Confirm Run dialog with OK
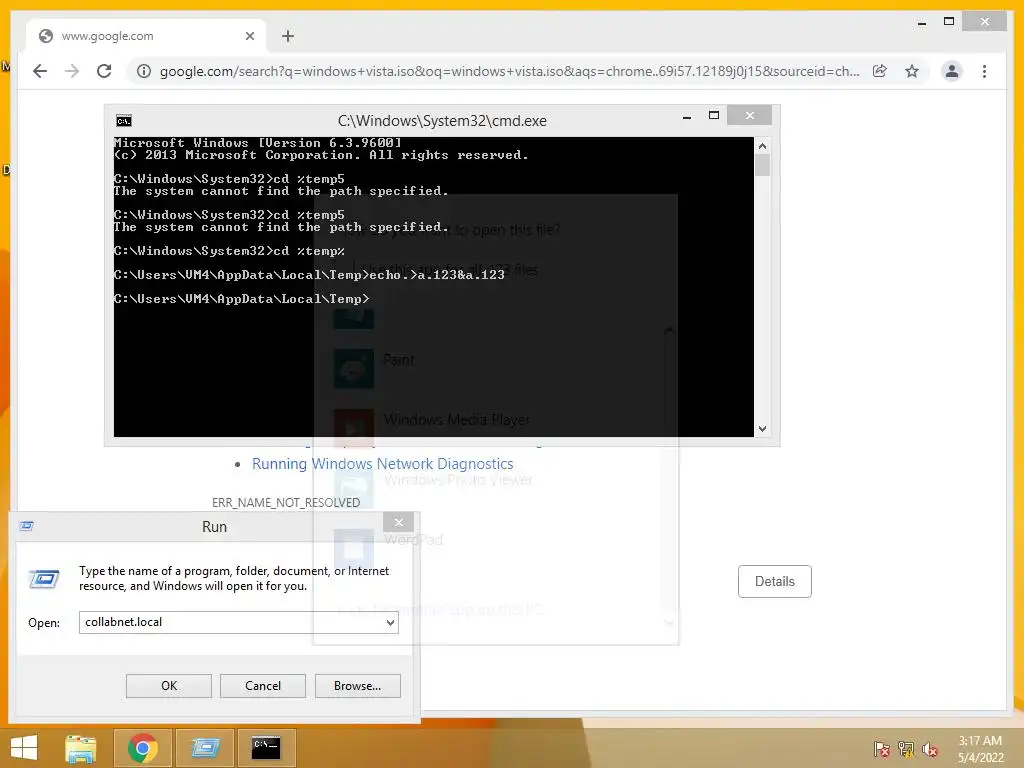The image size is (1024, 768). pos(168,686)
